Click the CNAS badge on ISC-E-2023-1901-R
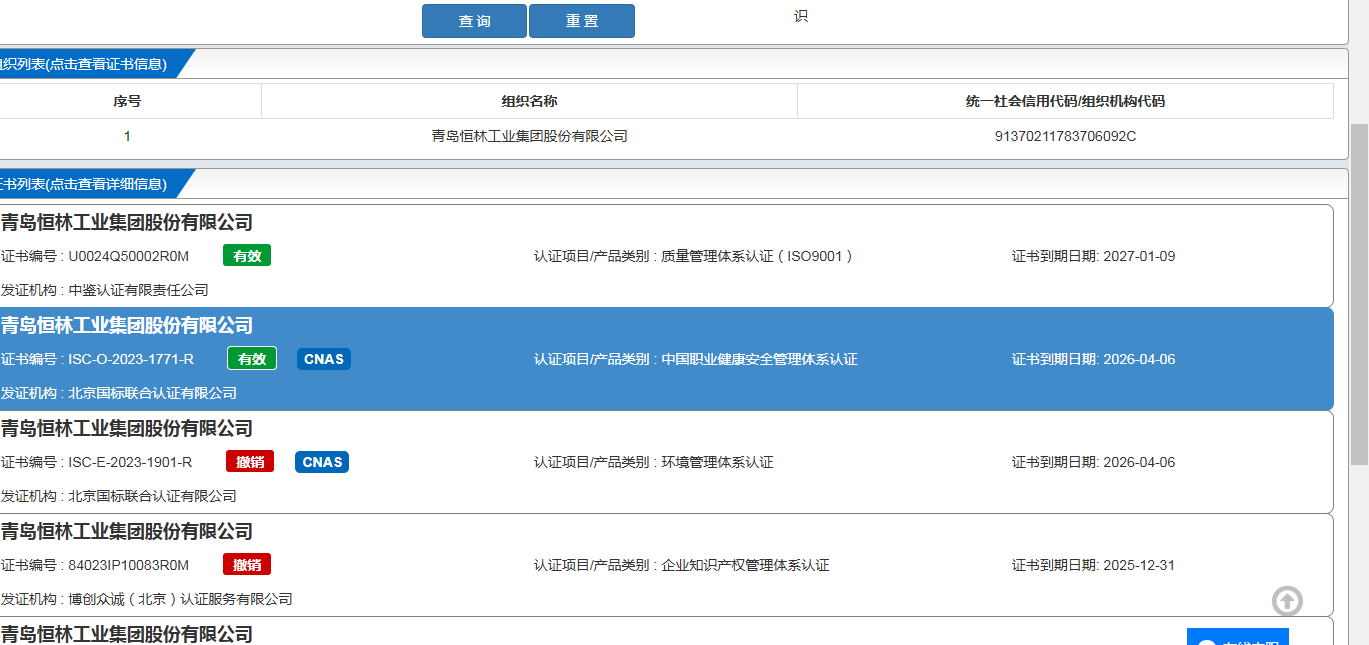Image resolution: width=1369 pixels, height=645 pixels. click(x=322, y=462)
